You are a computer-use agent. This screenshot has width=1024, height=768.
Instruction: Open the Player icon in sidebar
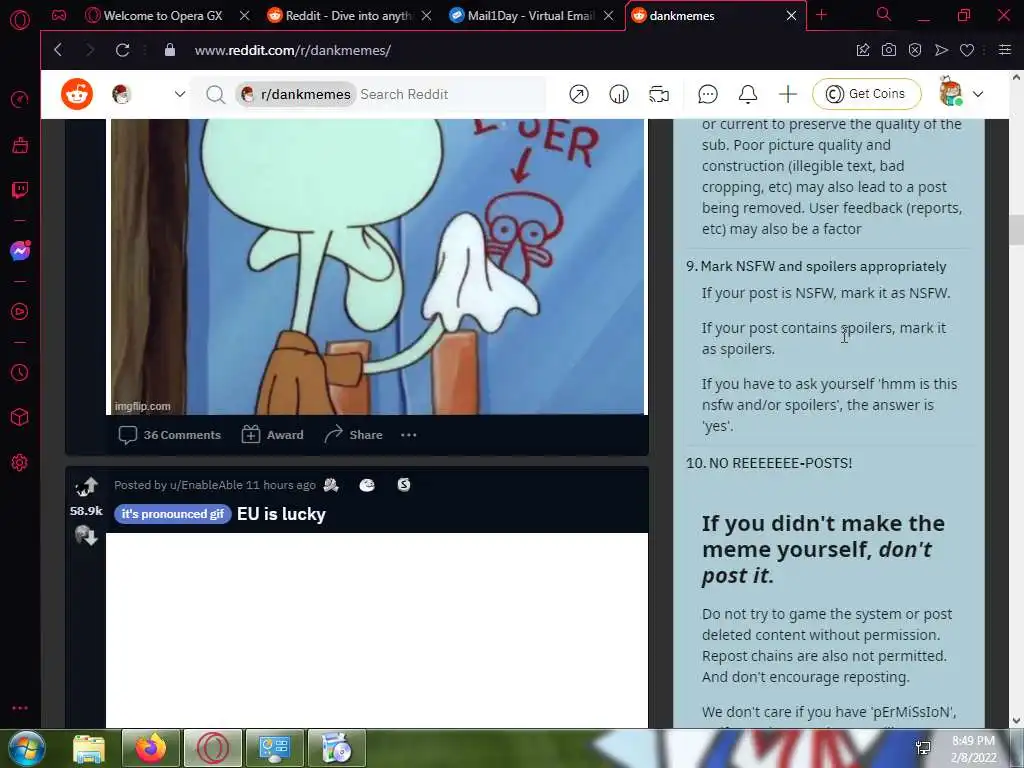(20, 312)
